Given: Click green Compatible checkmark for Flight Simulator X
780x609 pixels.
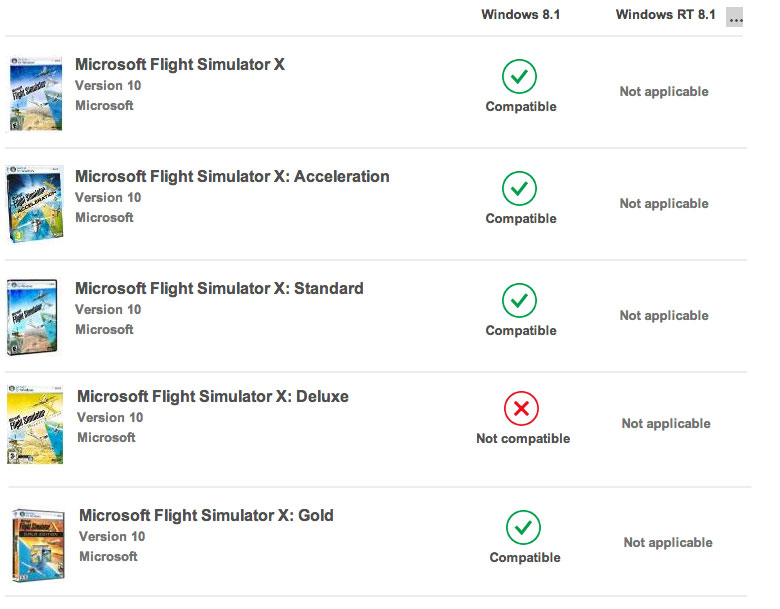Looking at the screenshot, I should tap(519, 77).
